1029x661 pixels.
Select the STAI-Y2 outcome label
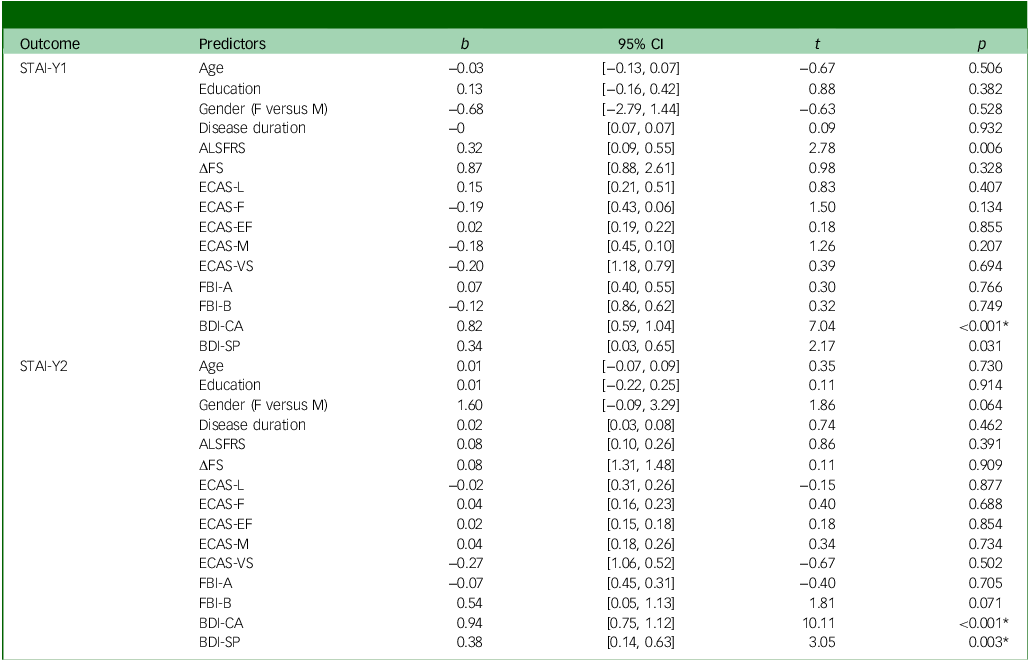pos(43,366)
